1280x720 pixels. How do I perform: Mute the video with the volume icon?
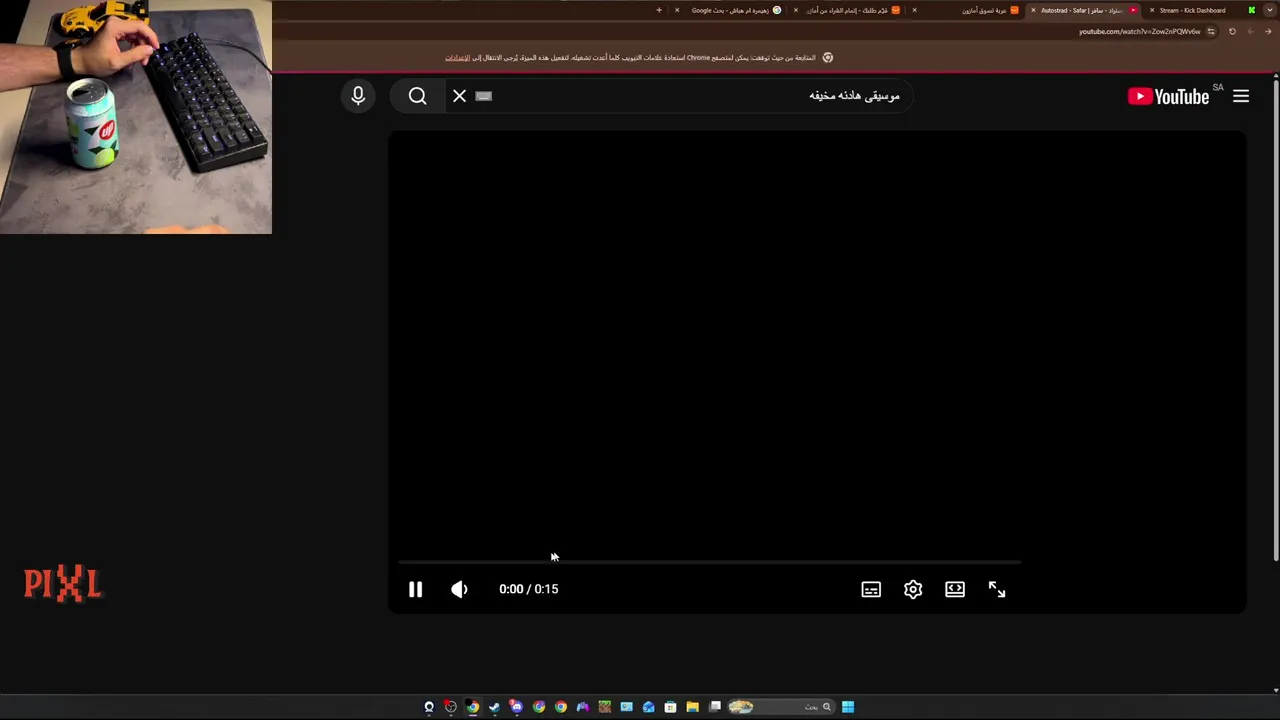tap(459, 589)
